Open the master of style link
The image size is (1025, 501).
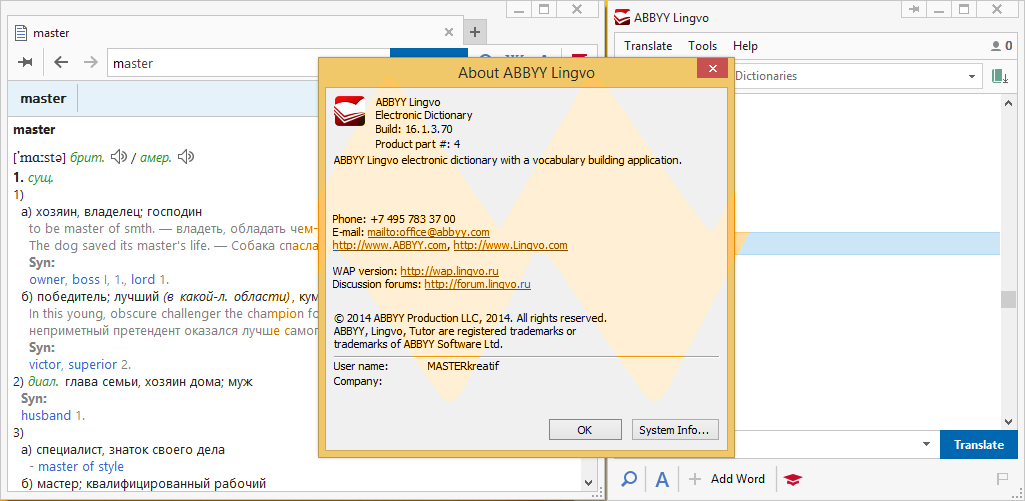tap(81, 466)
